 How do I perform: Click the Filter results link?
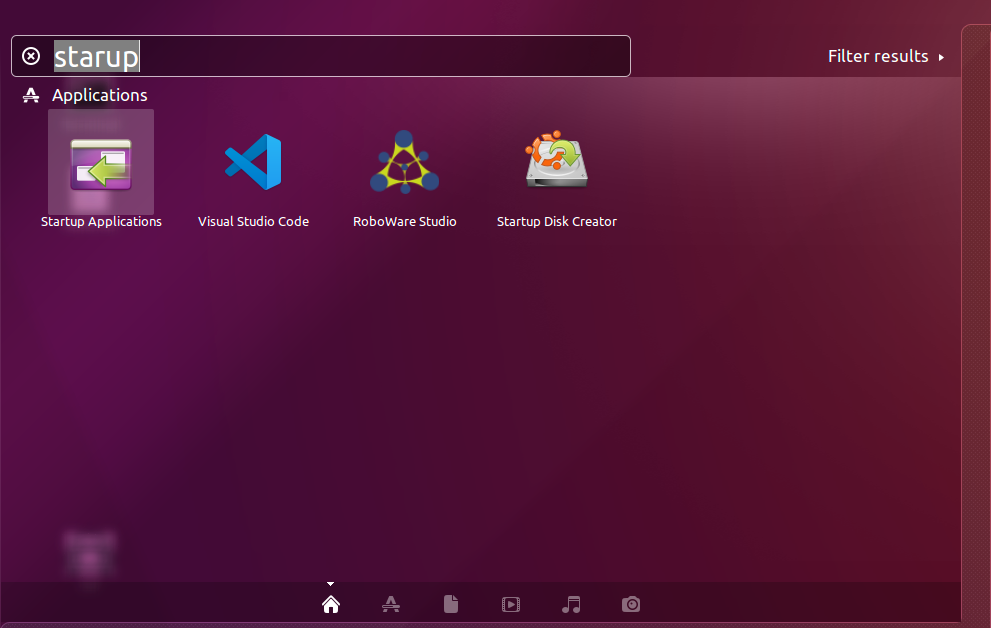(876, 56)
